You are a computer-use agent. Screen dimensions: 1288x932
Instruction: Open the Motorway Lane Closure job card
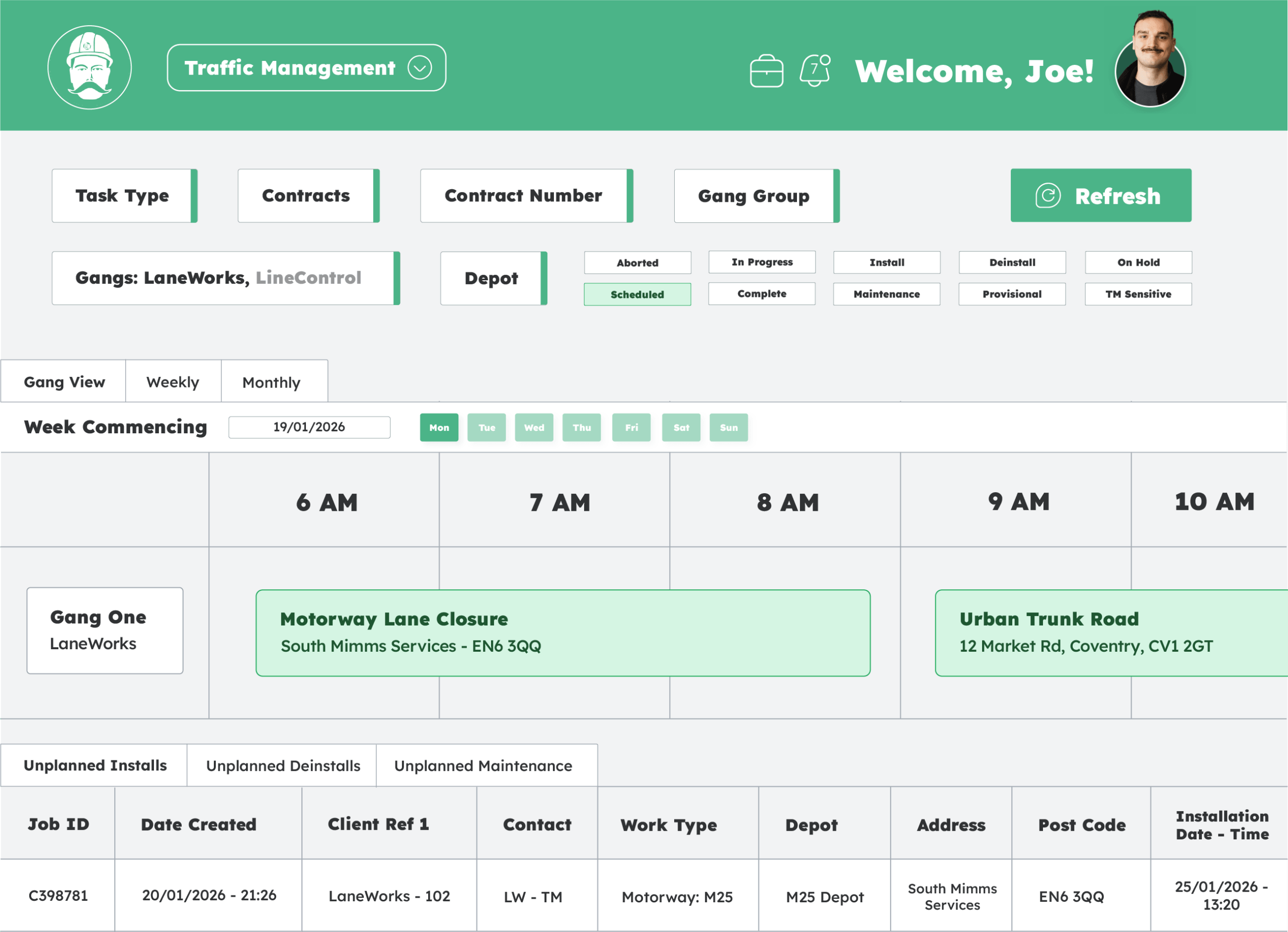(563, 633)
